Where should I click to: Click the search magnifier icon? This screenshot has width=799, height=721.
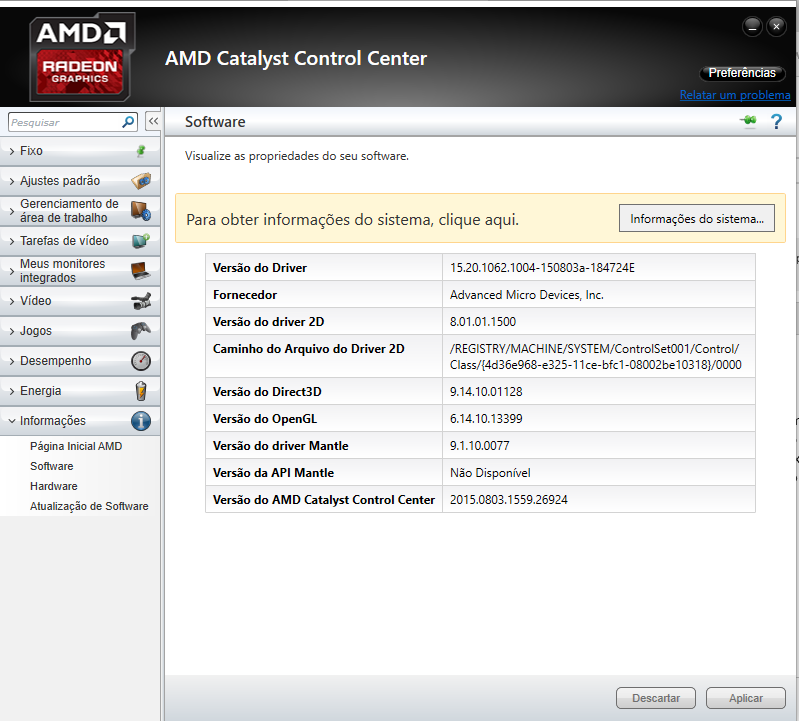pyautogui.click(x=128, y=122)
